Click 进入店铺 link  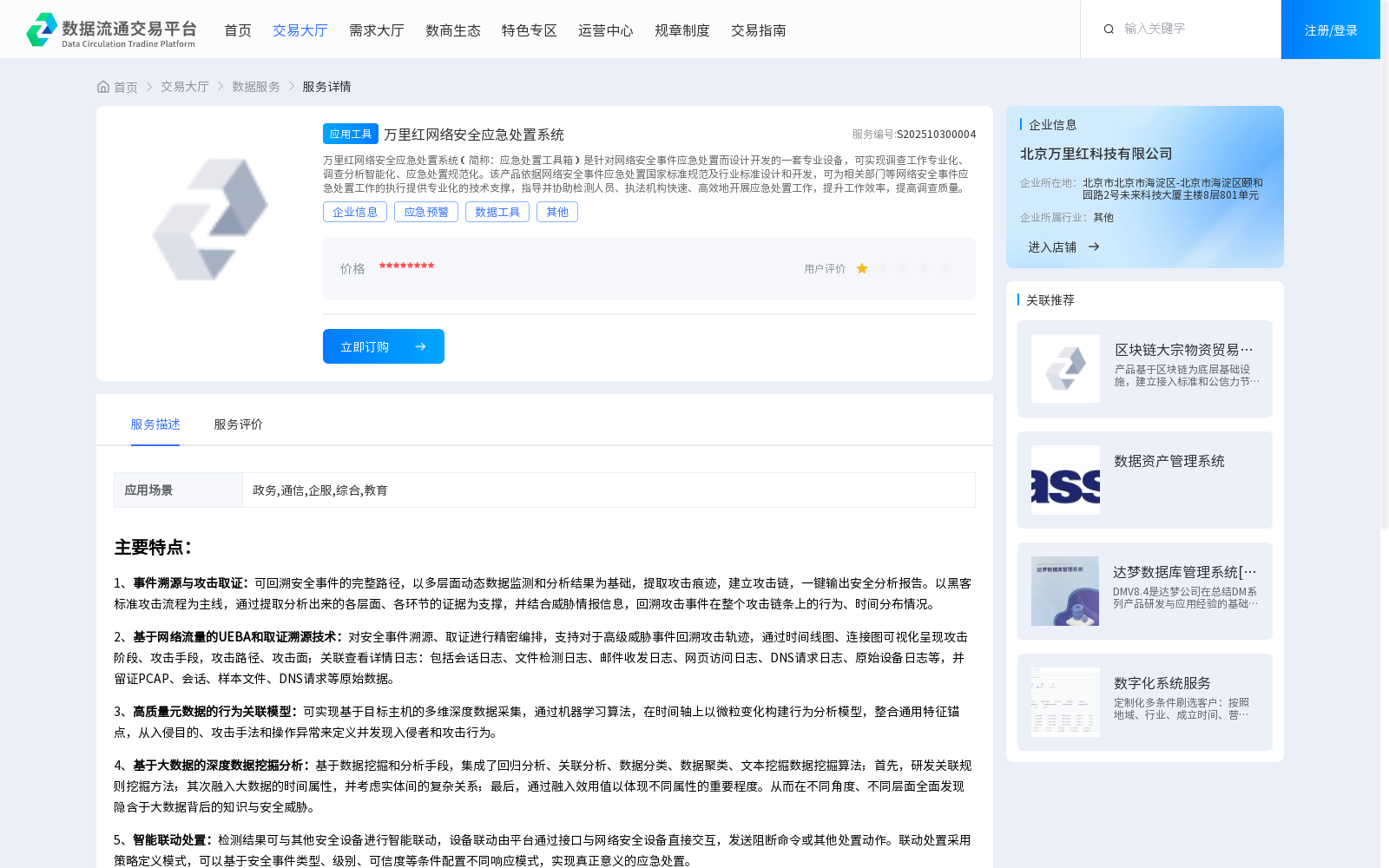tap(1052, 247)
